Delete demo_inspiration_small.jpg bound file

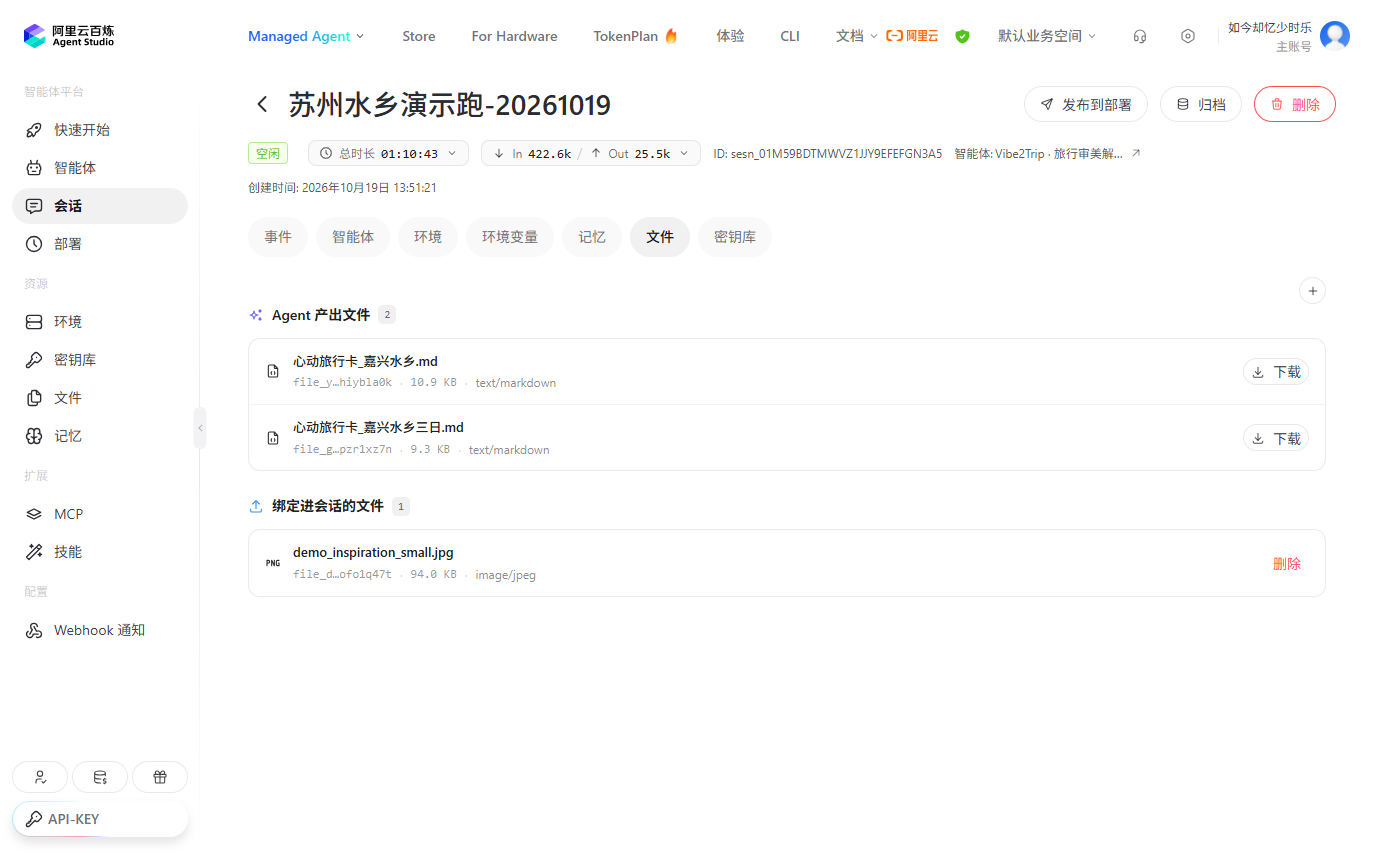[1287, 563]
